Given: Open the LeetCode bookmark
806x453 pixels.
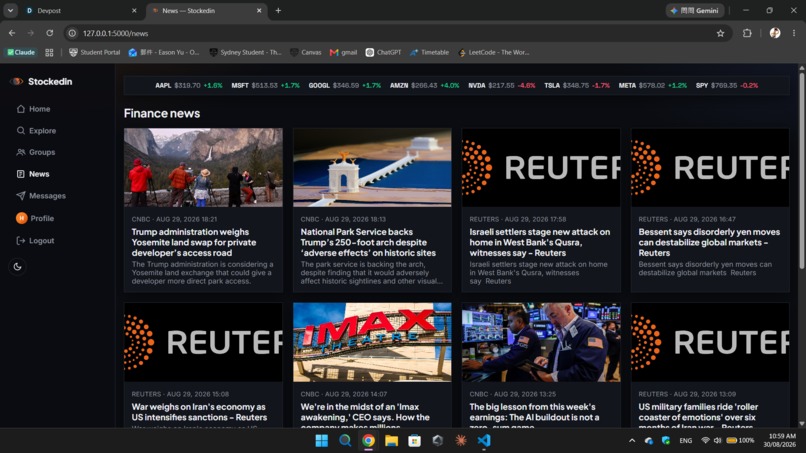Looking at the screenshot, I should coord(493,52).
